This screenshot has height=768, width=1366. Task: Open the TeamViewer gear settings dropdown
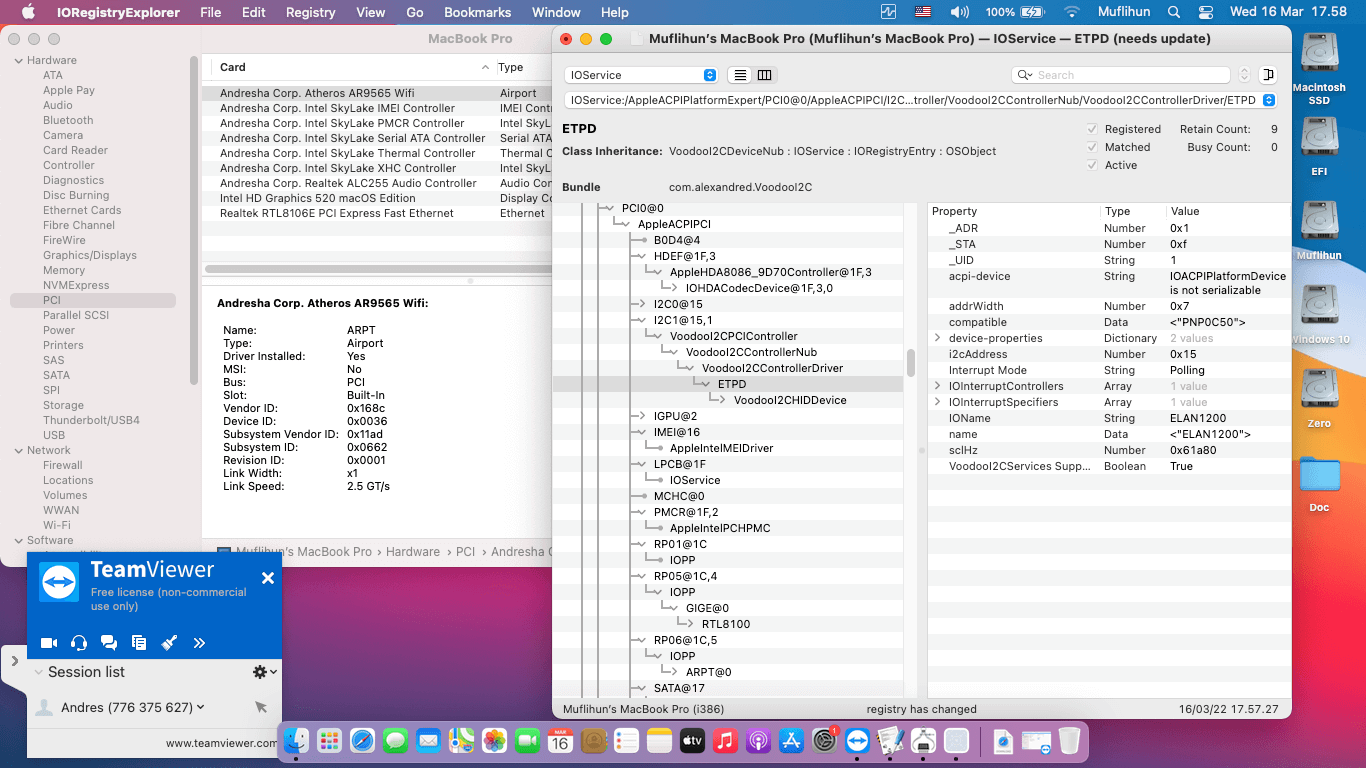(264, 672)
